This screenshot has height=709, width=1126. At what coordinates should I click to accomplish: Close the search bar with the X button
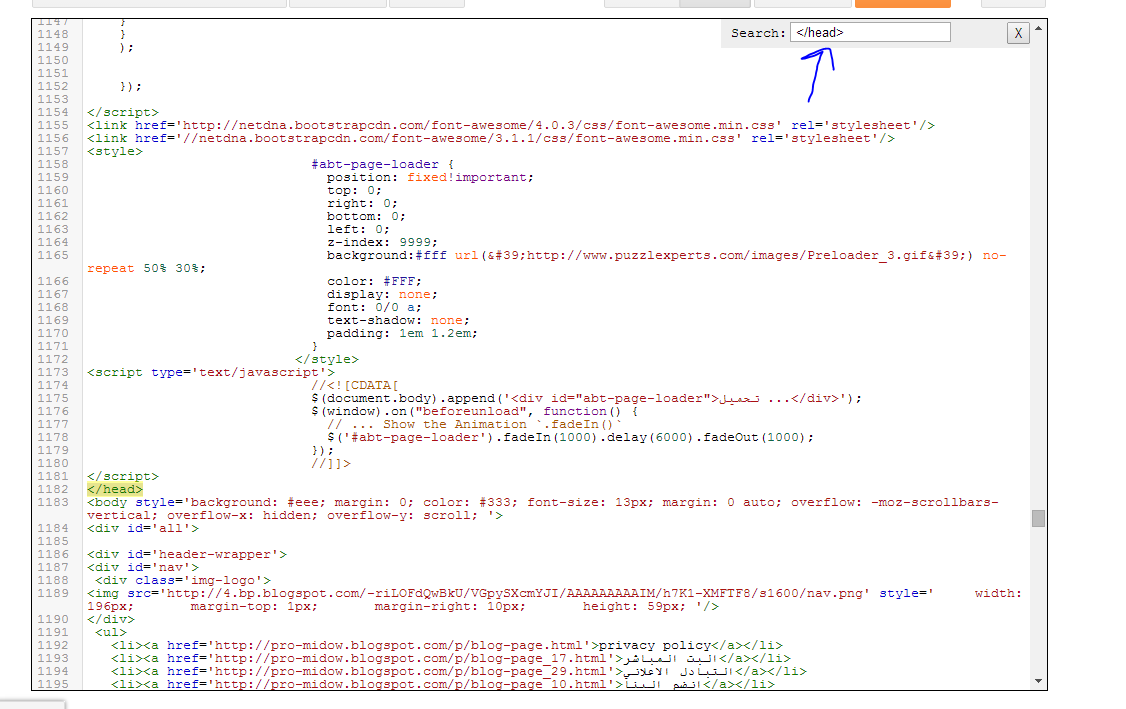coord(1018,33)
